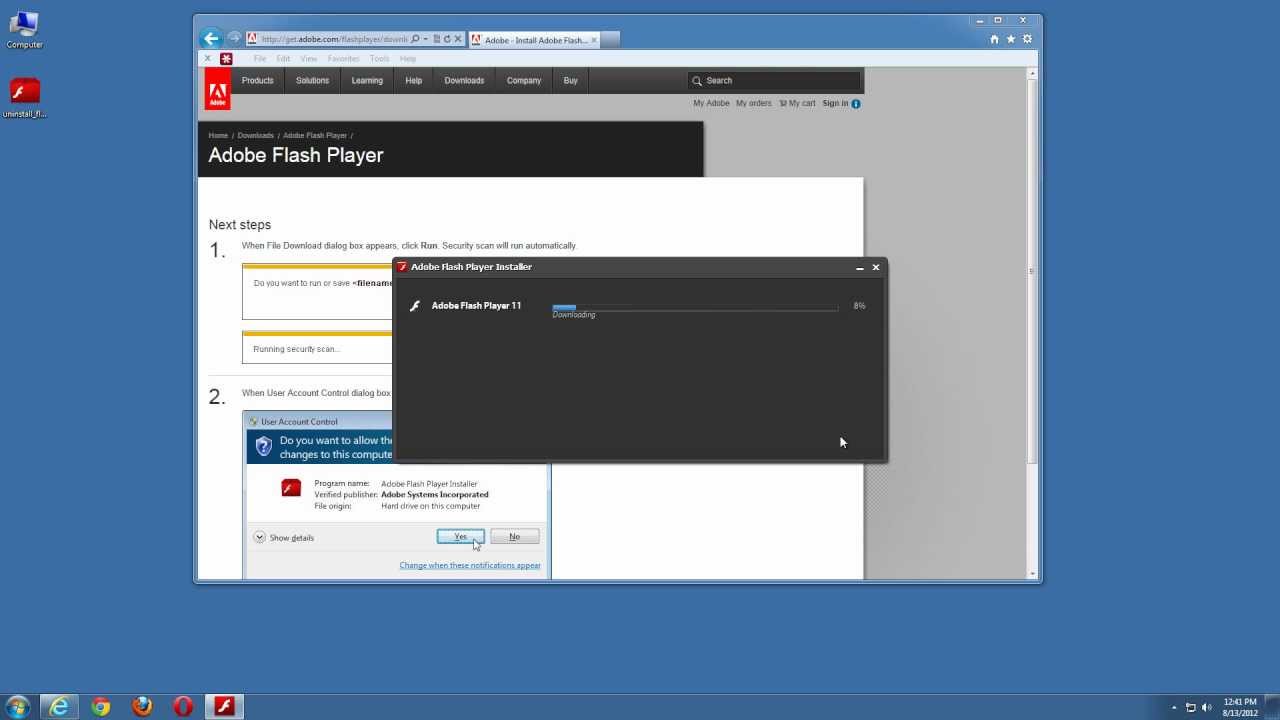Click the Sign in link
Screen dimensions: 1280x720
(x=835, y=103)
